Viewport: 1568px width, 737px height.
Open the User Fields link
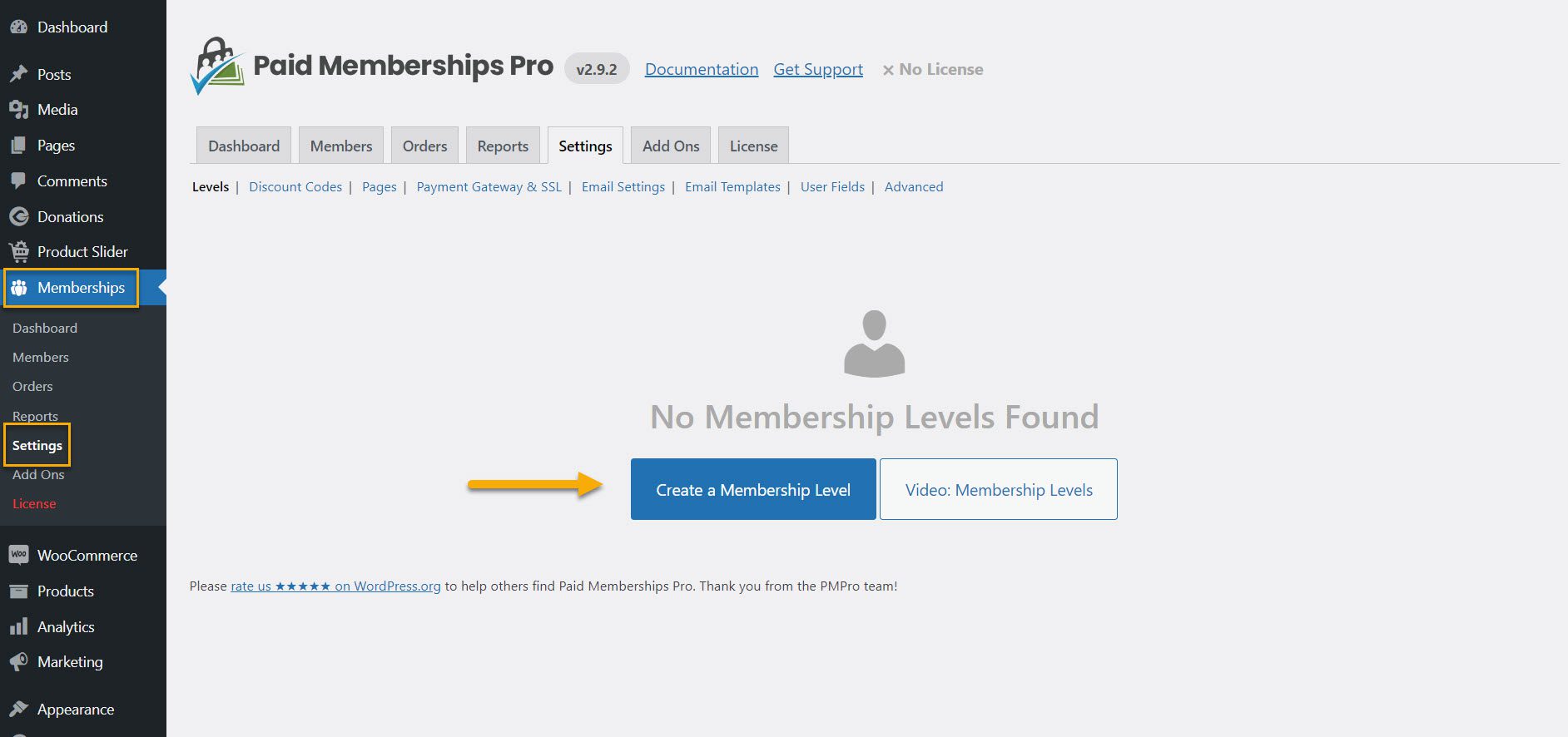coord(832,186)
